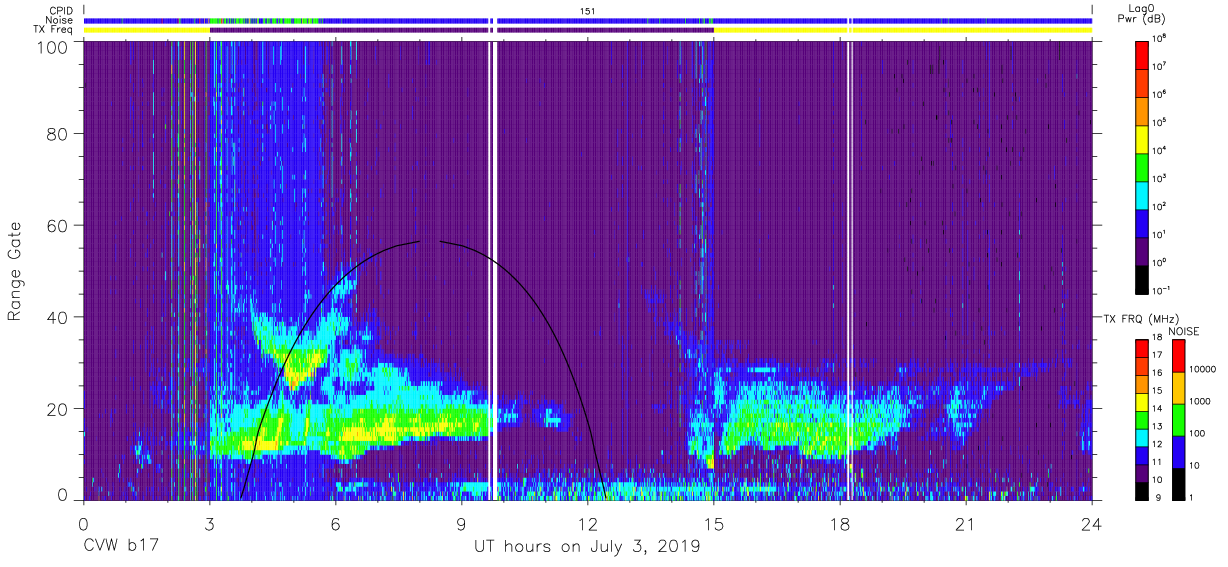Viewport: 1228px width, 567px height.
Task: Click y-axis tick label '20'
Action: [x=57, y=409]
